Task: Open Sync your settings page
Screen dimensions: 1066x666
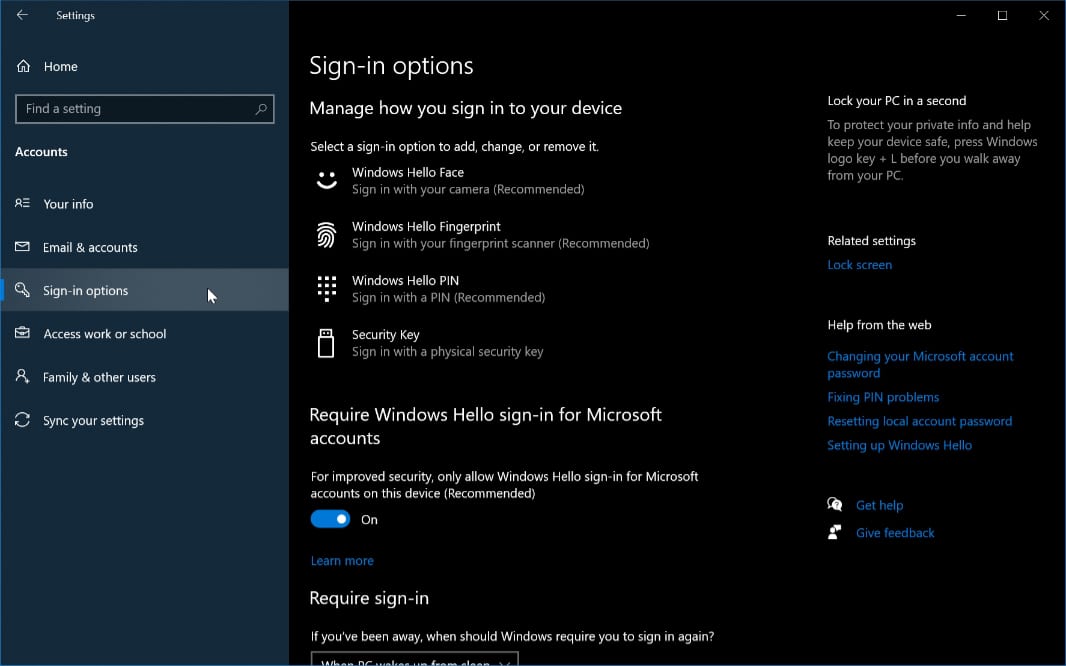Action: [x=93, y=421]
